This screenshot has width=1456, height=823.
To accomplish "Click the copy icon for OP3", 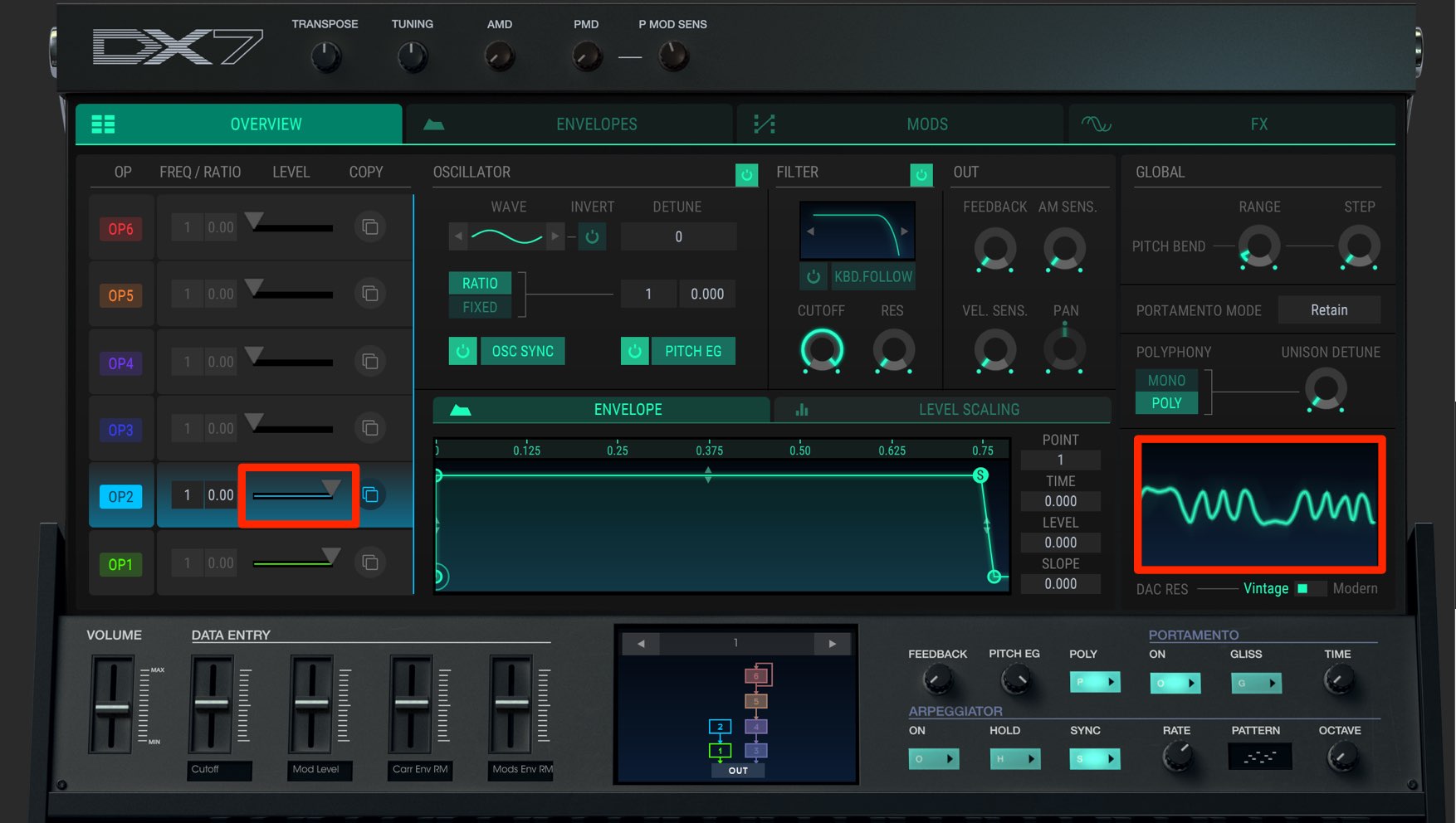I will (370, 428).
